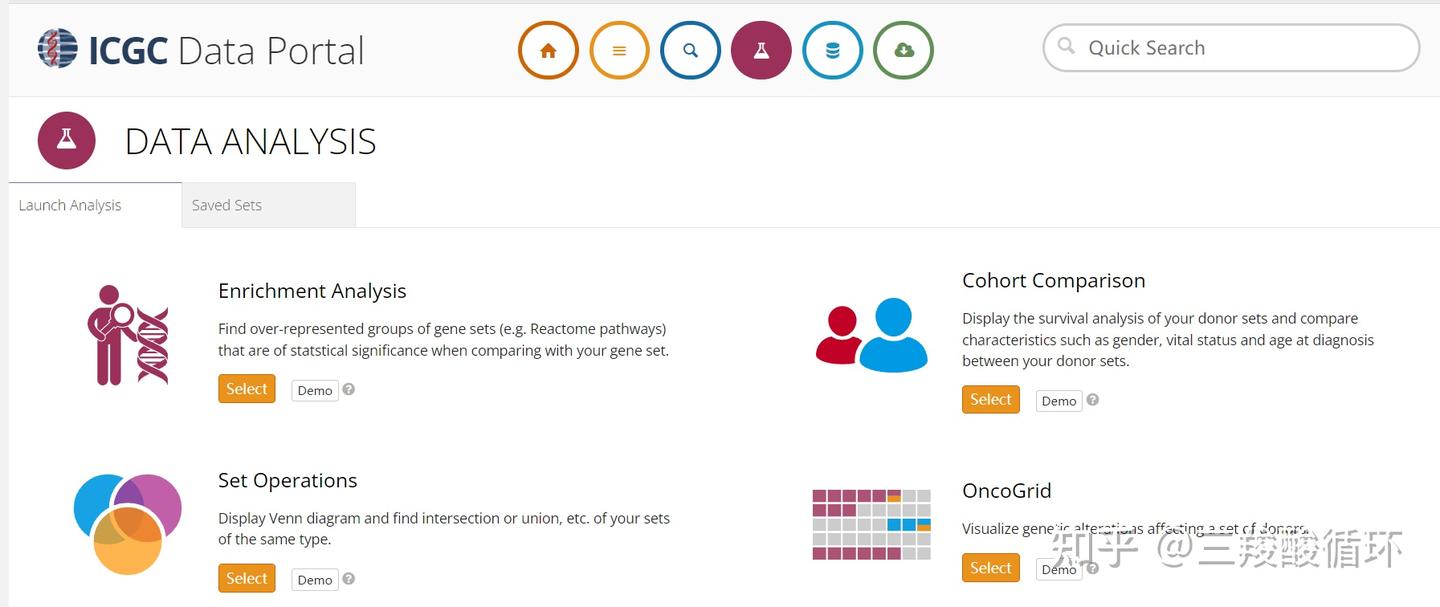
Task: Launch the Cohort Comparison Demo
Action: [1059, 401]
